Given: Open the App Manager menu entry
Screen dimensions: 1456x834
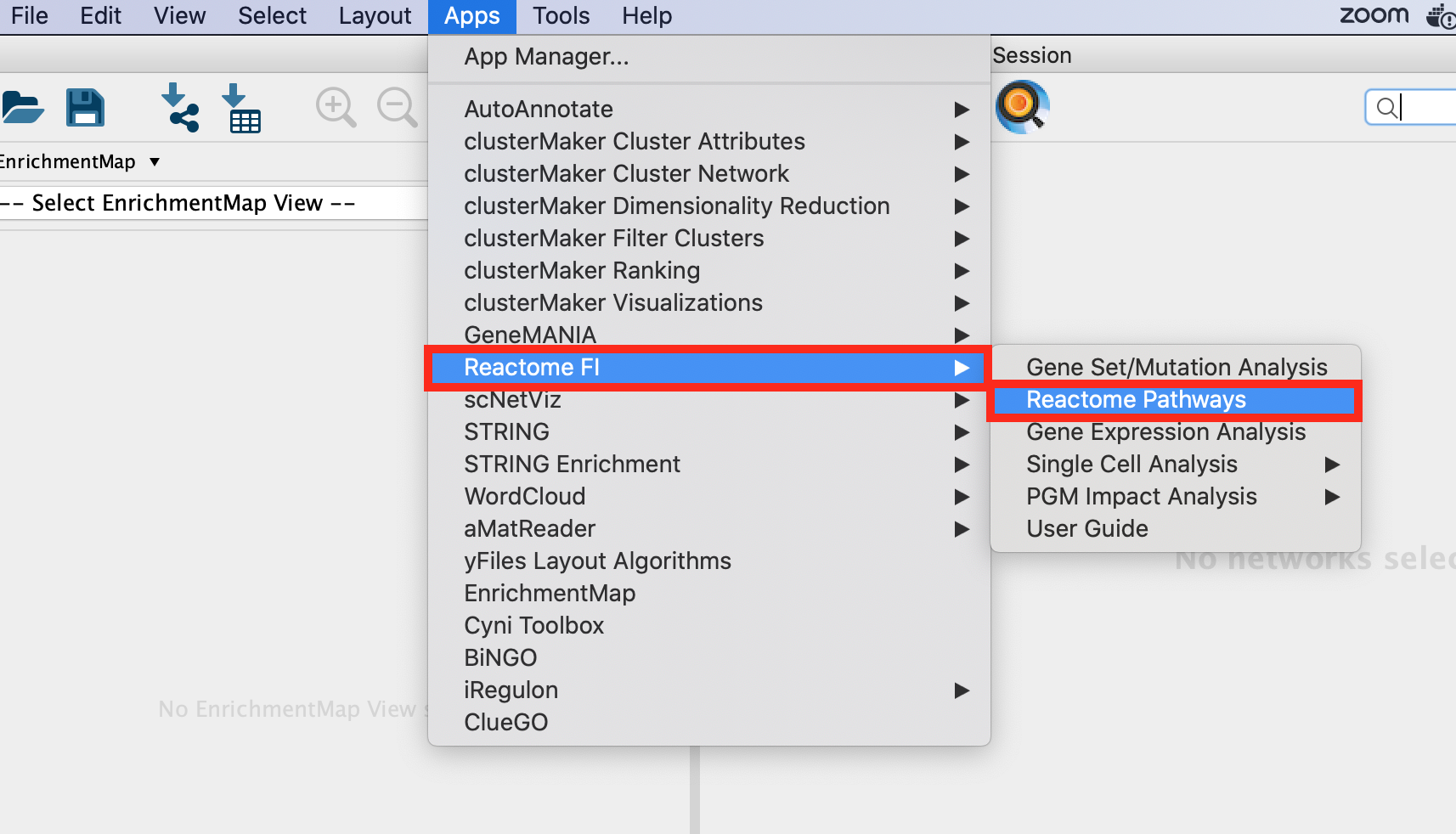Looking at the screenshot, I should coord(546,57).
